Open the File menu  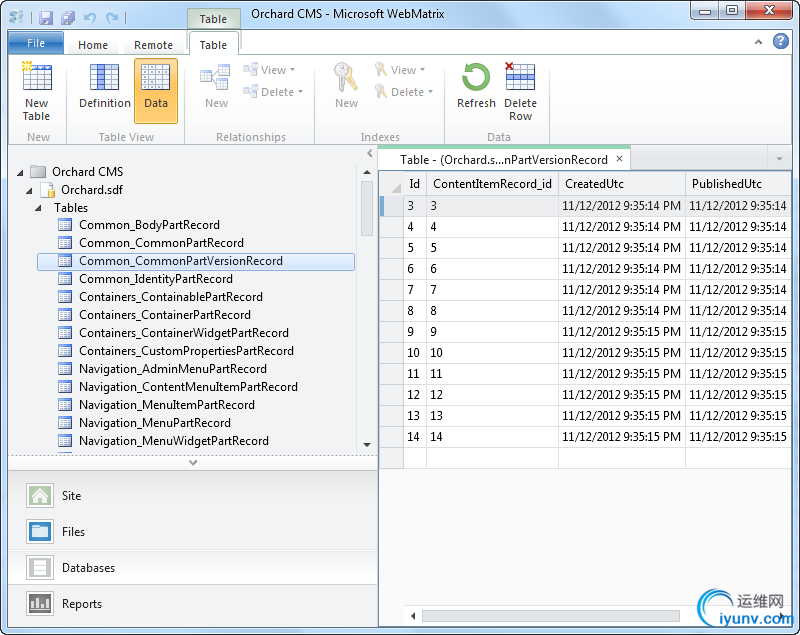pyautogui.click(x=36, y=43)
